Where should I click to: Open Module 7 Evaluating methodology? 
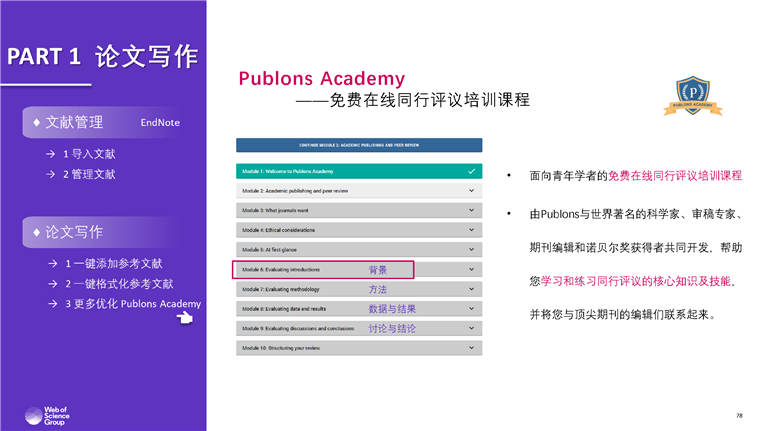[x=359, y=289]
